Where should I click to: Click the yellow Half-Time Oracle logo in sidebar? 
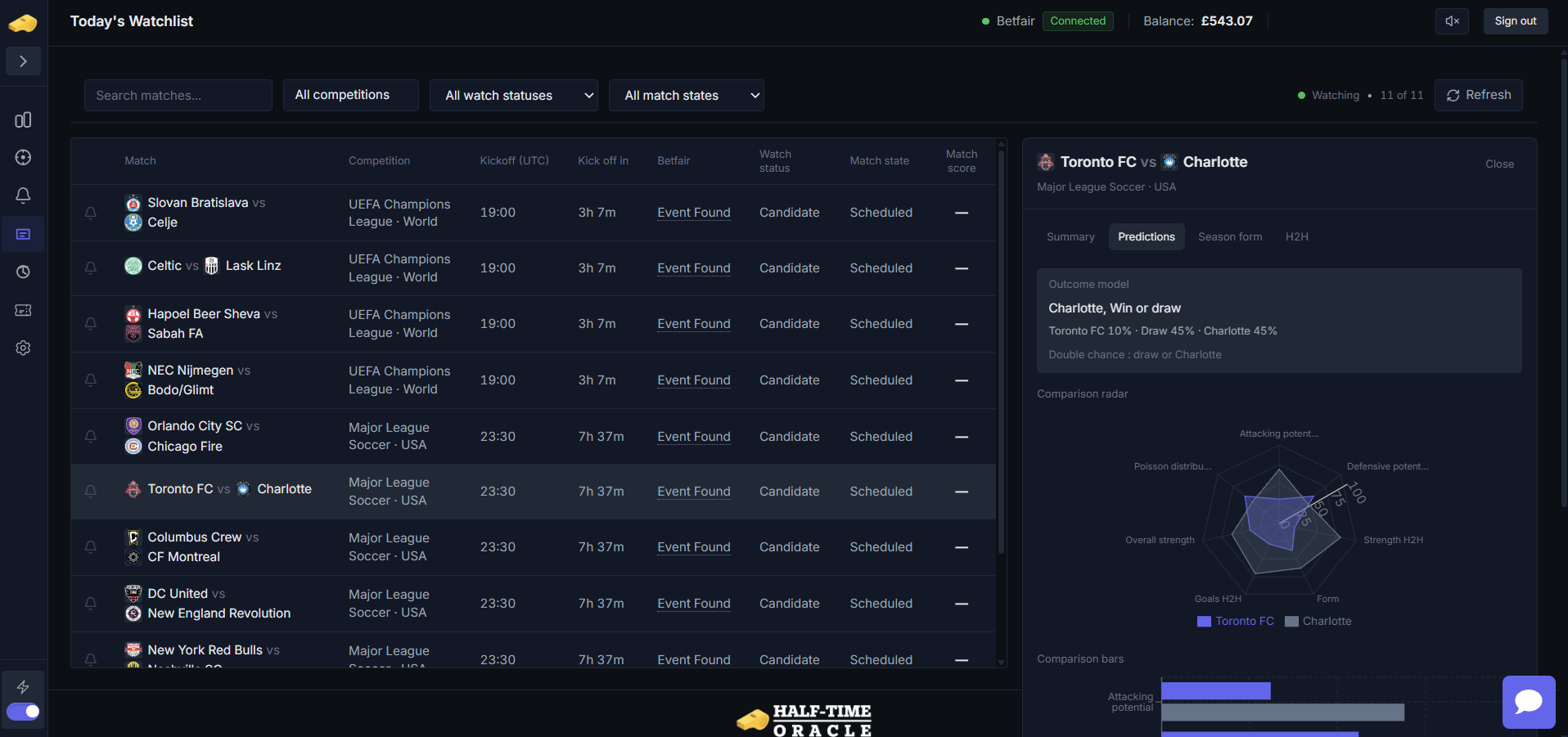[23, 23]
